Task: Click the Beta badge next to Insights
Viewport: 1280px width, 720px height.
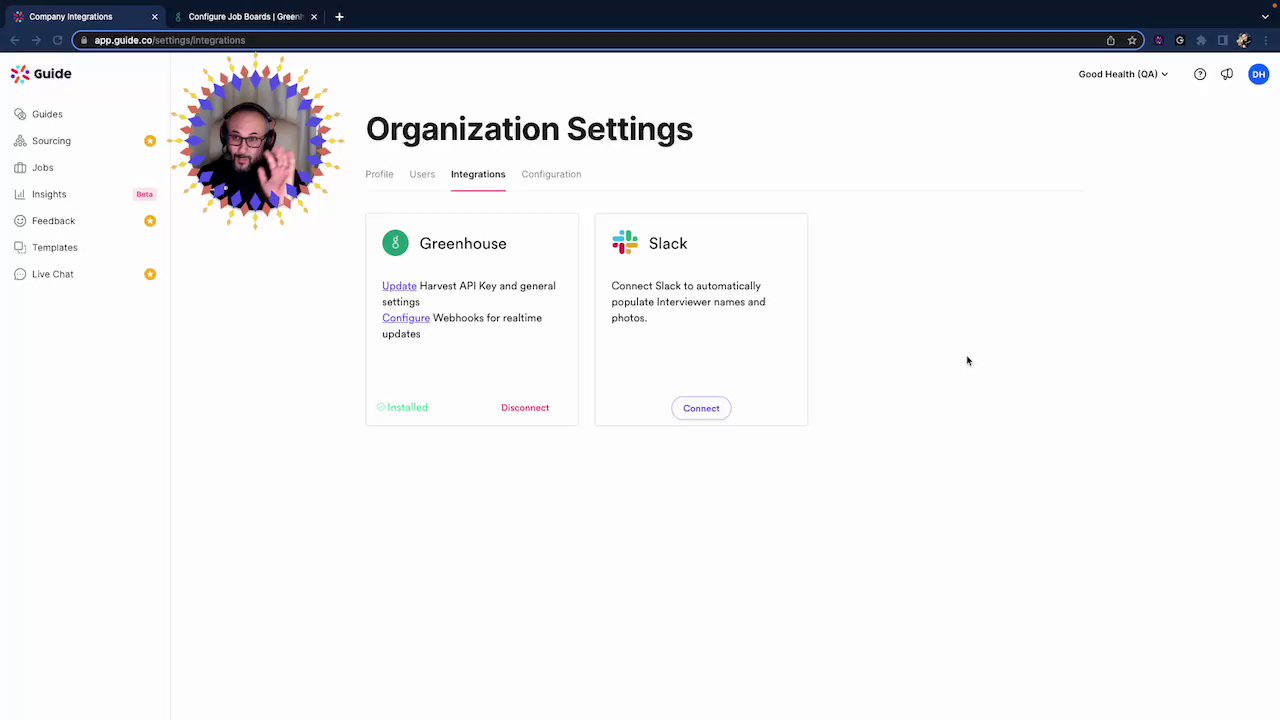Action: pos(144,194)
